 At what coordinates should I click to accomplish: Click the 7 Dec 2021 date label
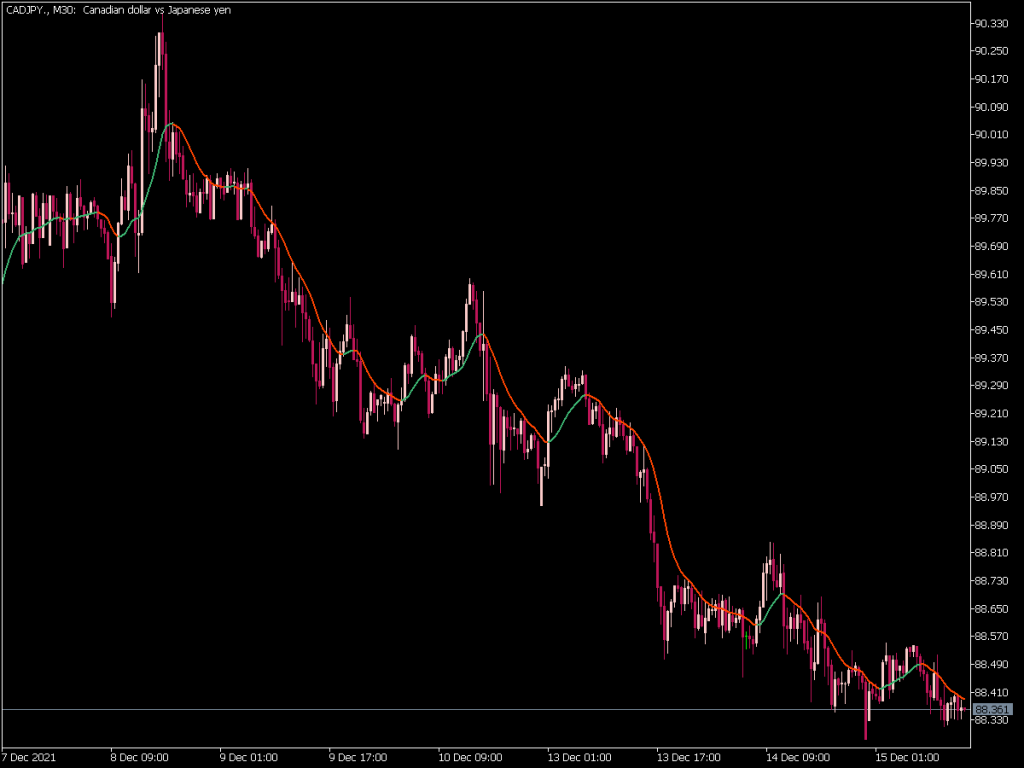(31, 757)
